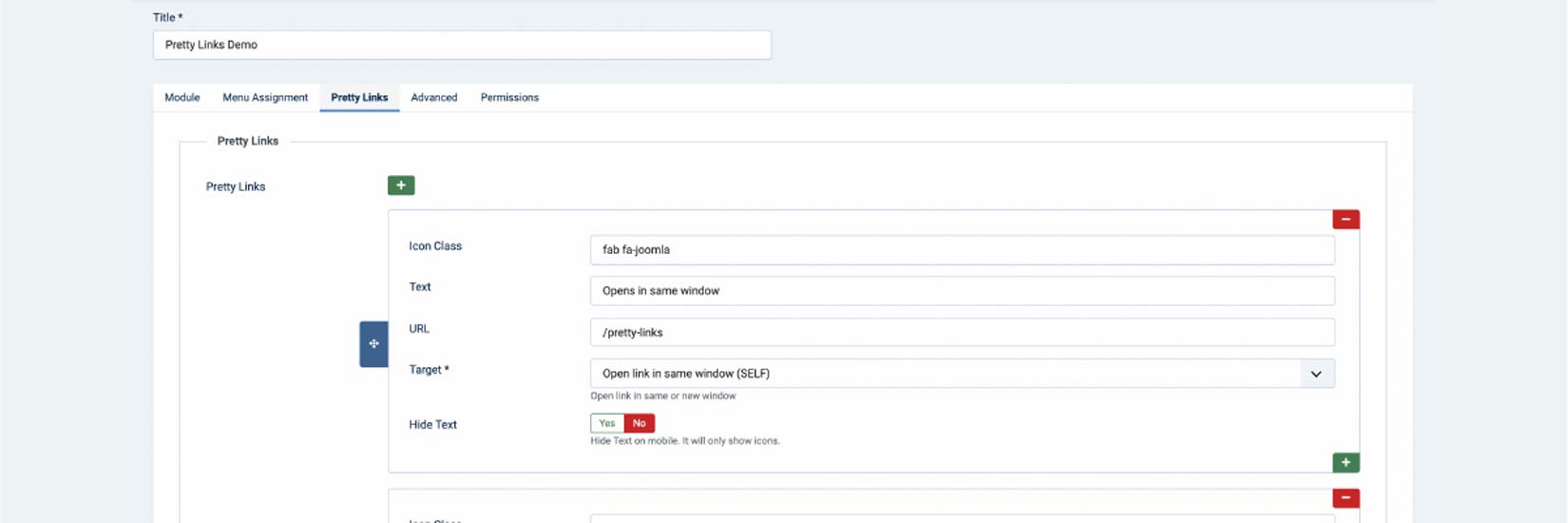Image resolution: width=1568 pixels, height=523 pixels.
Task: Click the Text field reading Opens in same window
Action: 962,291
